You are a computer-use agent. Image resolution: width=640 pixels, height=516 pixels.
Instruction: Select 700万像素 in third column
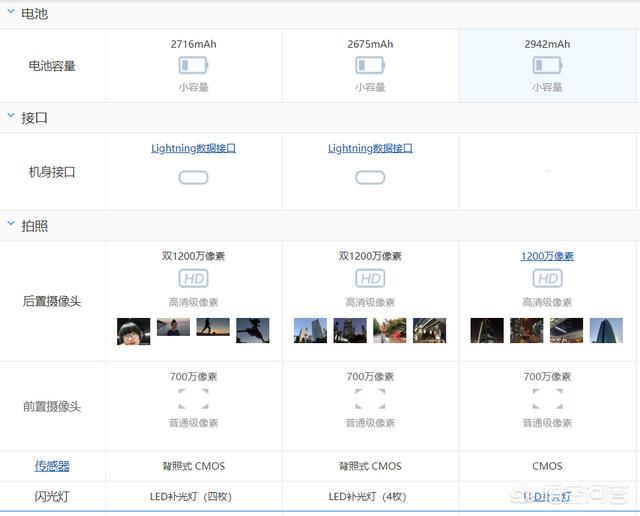547,376
